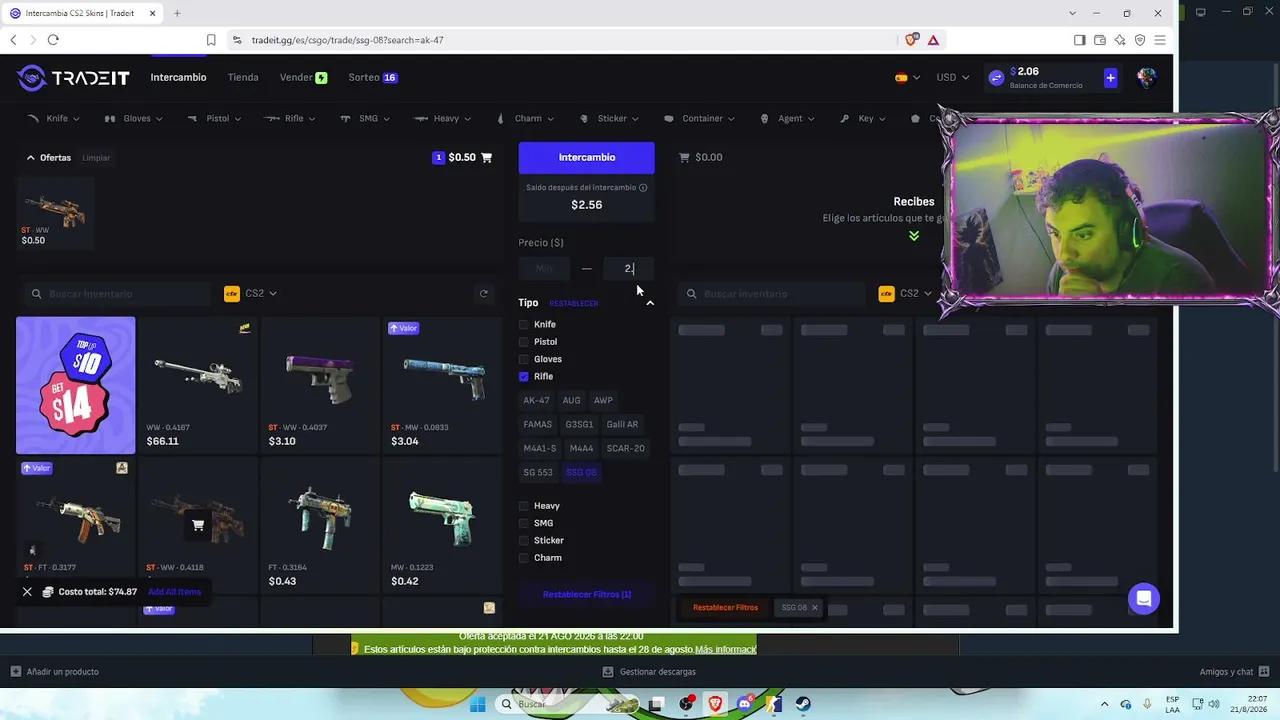The width and height of the screenshot is (1280, 720).
Task: Open the Brave Rewards triangle icon
Action: tap(933, 40)
